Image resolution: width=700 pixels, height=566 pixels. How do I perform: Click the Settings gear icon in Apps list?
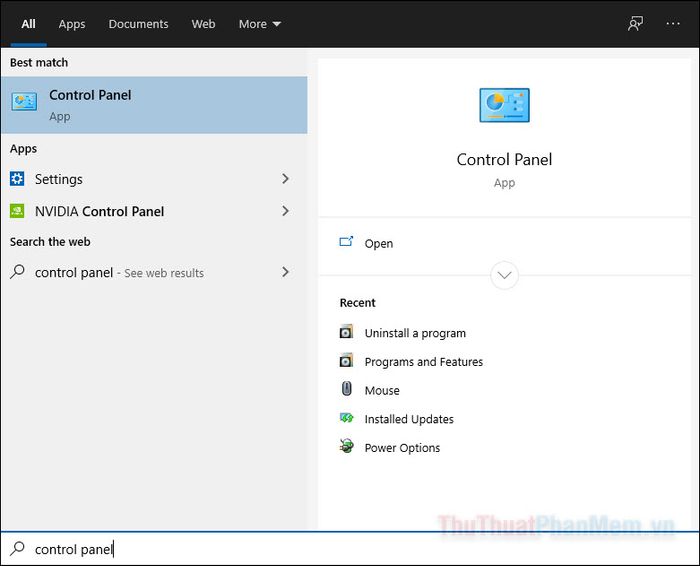click(17, 179)
